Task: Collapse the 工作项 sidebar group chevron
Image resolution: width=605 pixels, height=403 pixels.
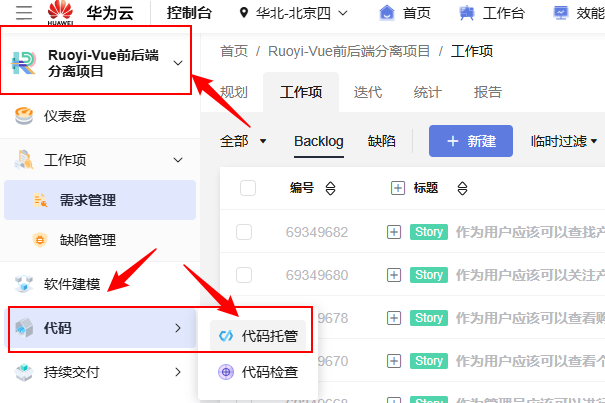Action: click(x=178, y=160)
